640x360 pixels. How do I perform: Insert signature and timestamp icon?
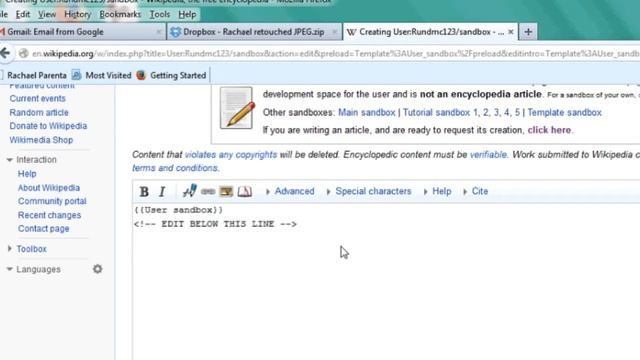tap(189, 191)
